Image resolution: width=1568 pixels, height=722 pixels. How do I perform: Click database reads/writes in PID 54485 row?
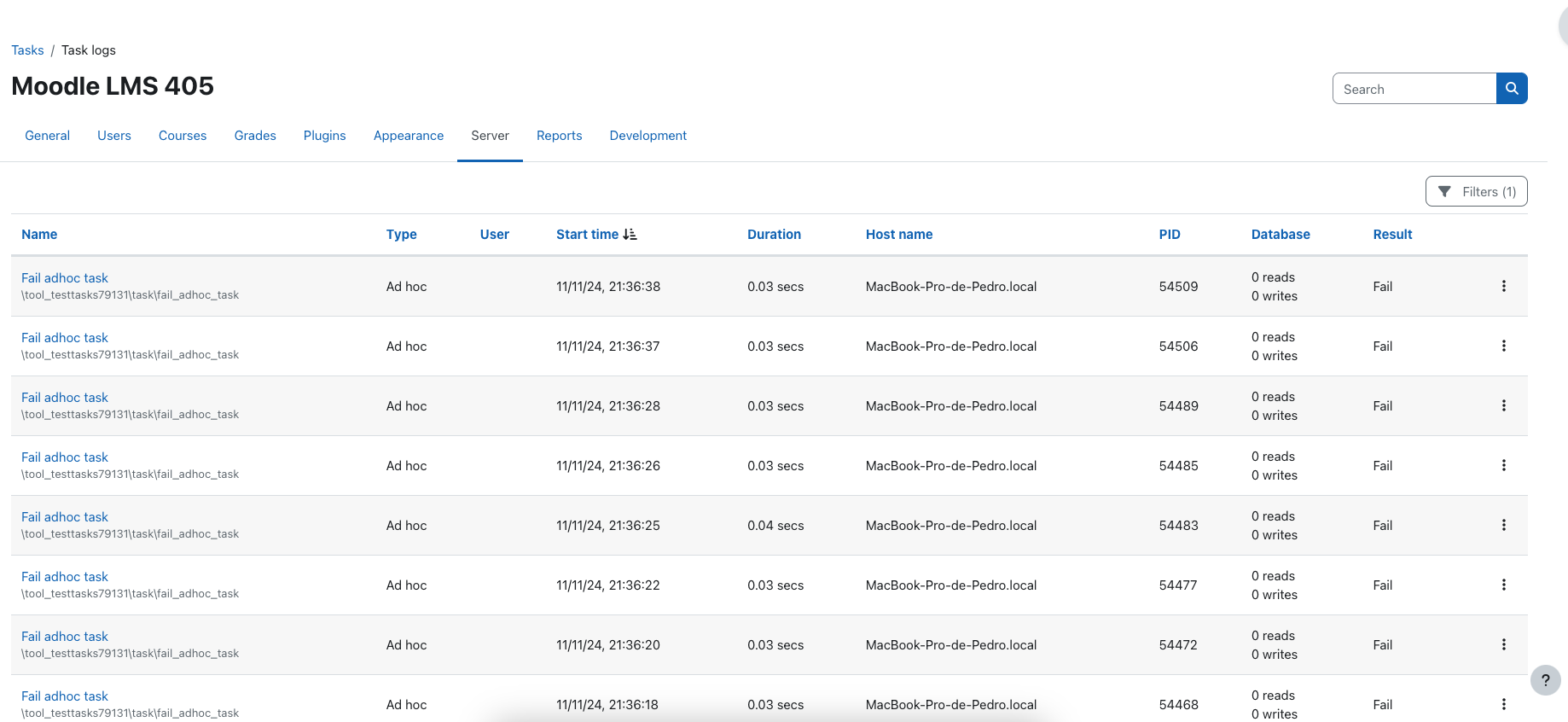[x=1275, y=466]
